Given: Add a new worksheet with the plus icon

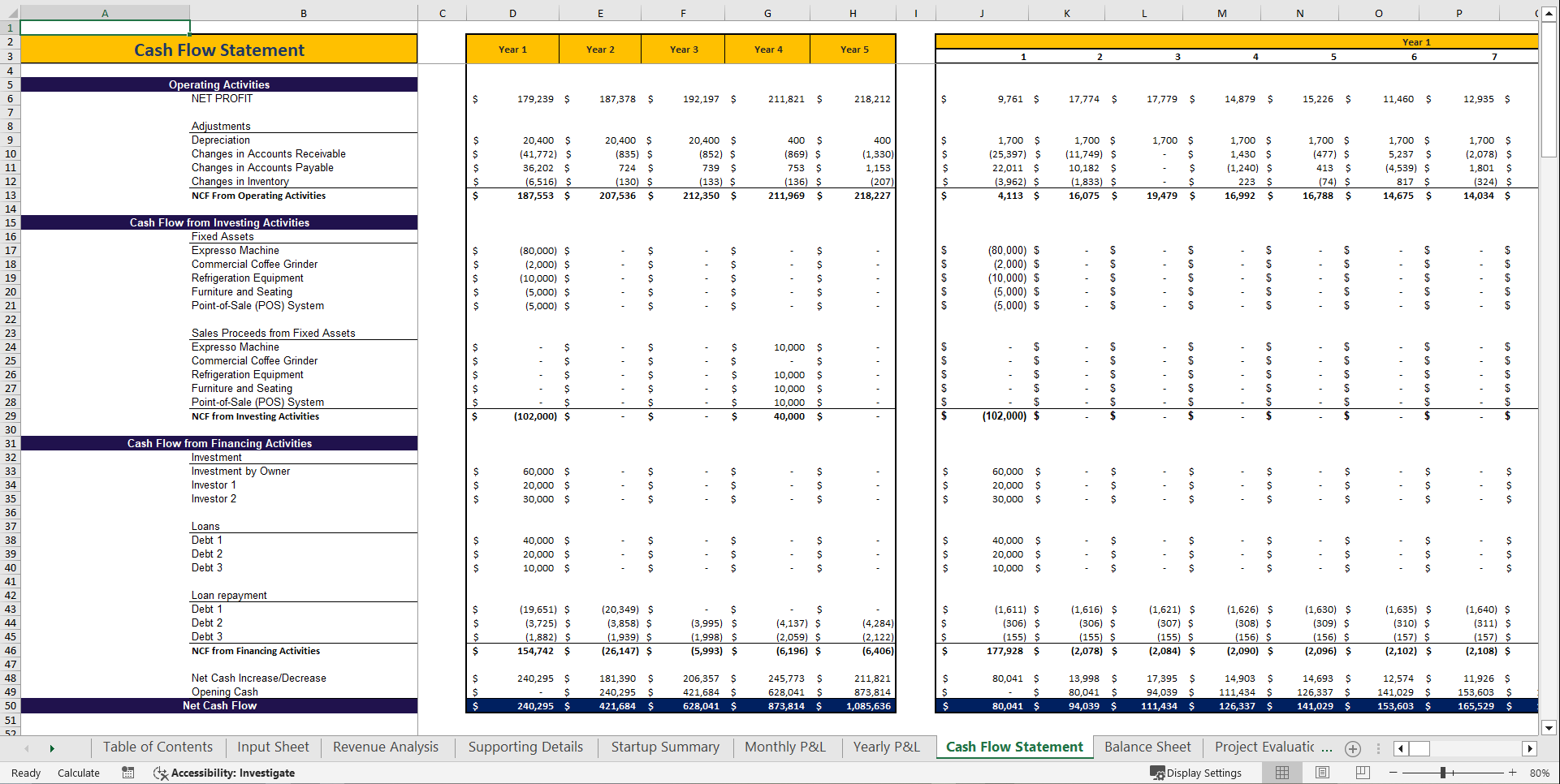Looking at the screenshot, I should [x=1352, y=748].
